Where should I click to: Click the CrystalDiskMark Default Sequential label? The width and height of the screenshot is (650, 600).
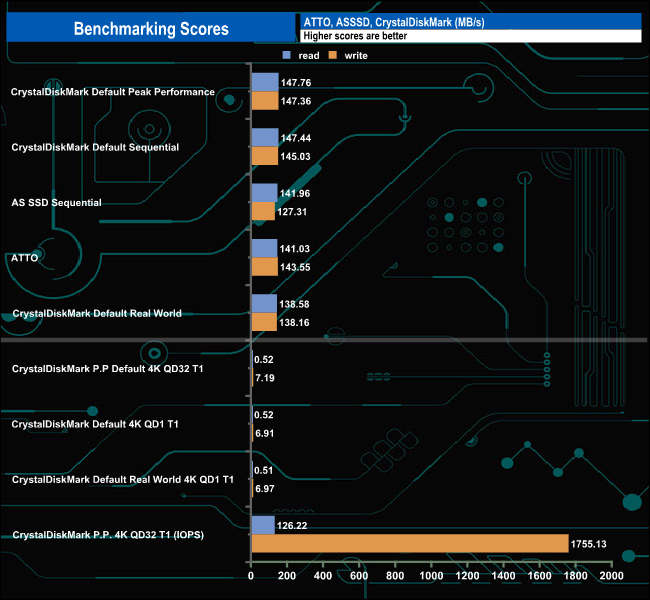(x=95, y=148)
